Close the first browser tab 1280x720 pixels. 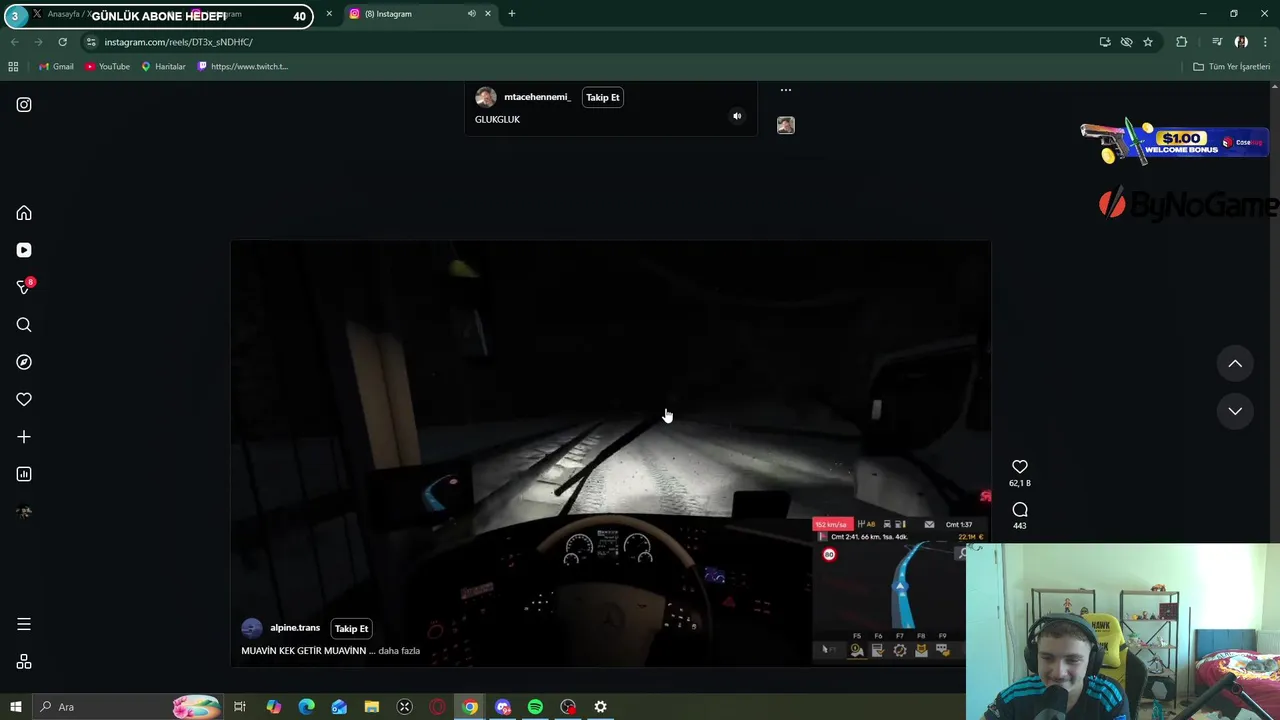[329, 14]
